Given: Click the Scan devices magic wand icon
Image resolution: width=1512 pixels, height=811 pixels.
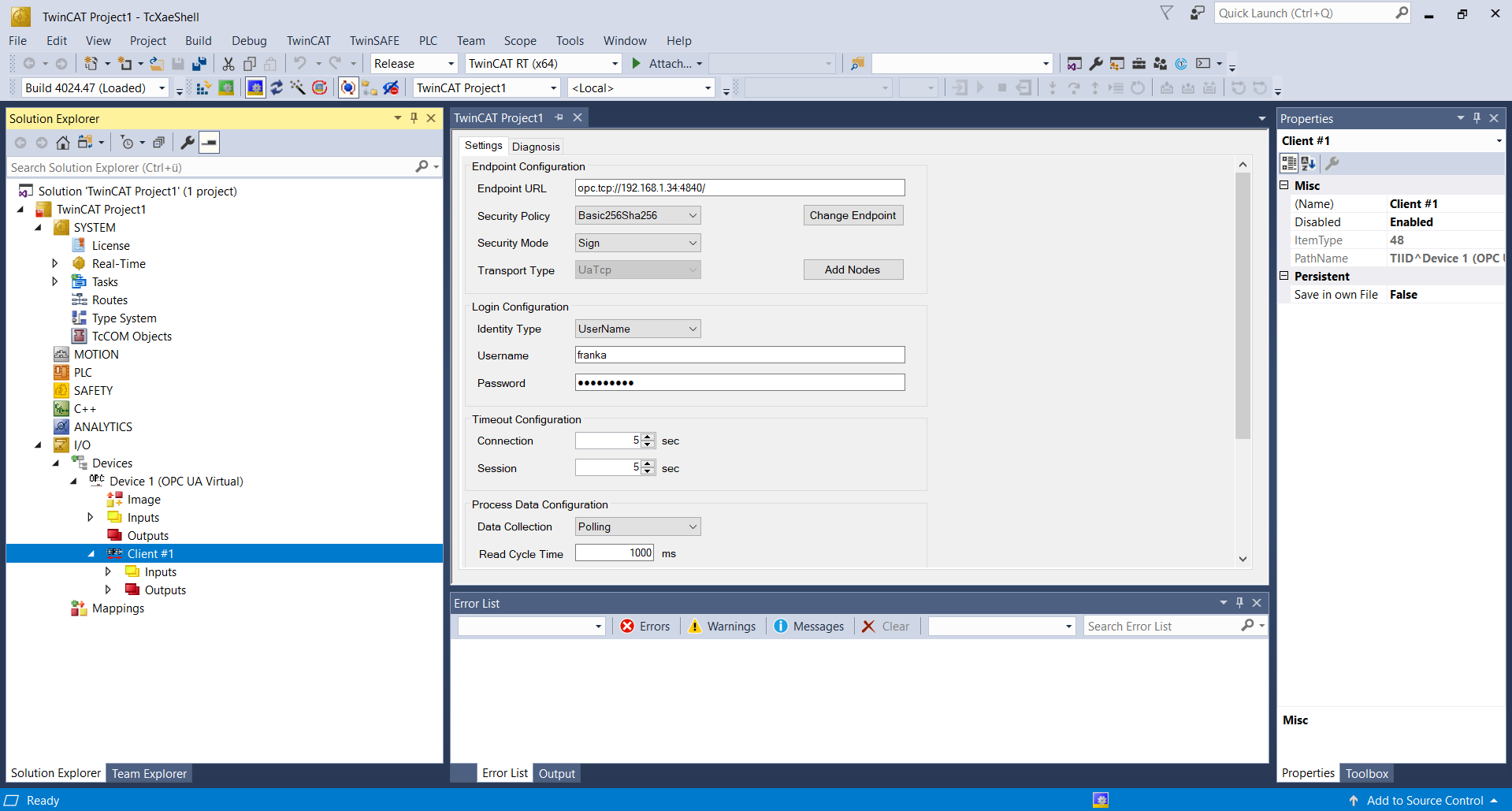Looking at the screenshot, I should tap(298, 88).
